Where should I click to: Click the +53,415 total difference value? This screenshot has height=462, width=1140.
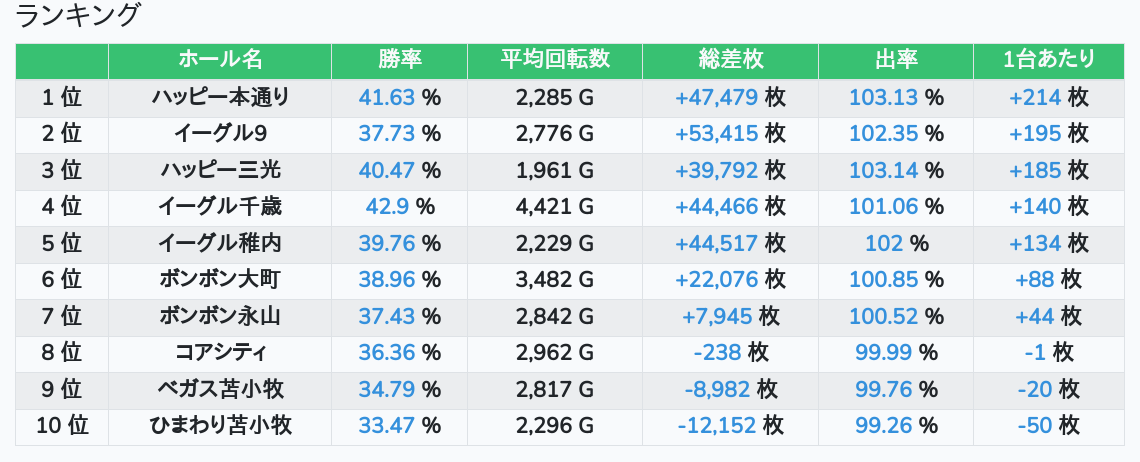pos(717,134)
